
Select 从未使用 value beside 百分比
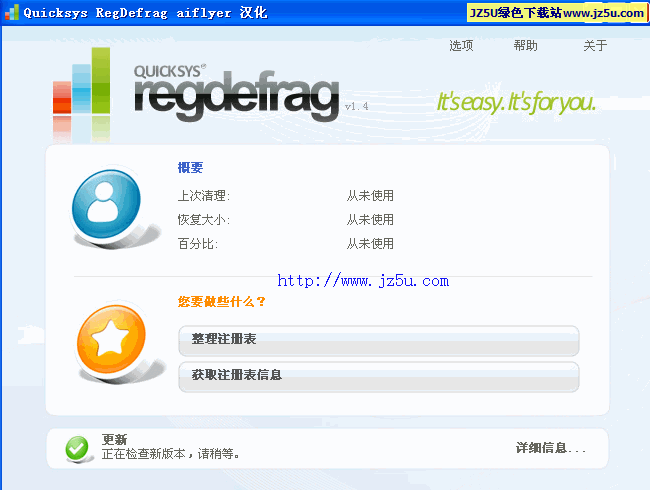pos(370,243)
